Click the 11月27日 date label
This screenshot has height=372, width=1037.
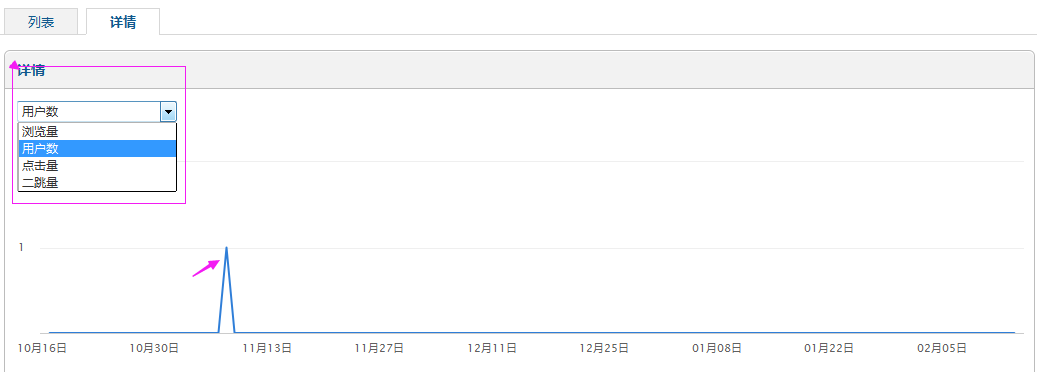tap(379, 348)
